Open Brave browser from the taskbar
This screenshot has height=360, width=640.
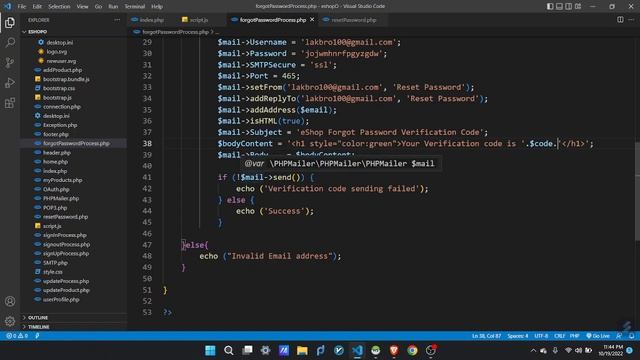point(394,350)
